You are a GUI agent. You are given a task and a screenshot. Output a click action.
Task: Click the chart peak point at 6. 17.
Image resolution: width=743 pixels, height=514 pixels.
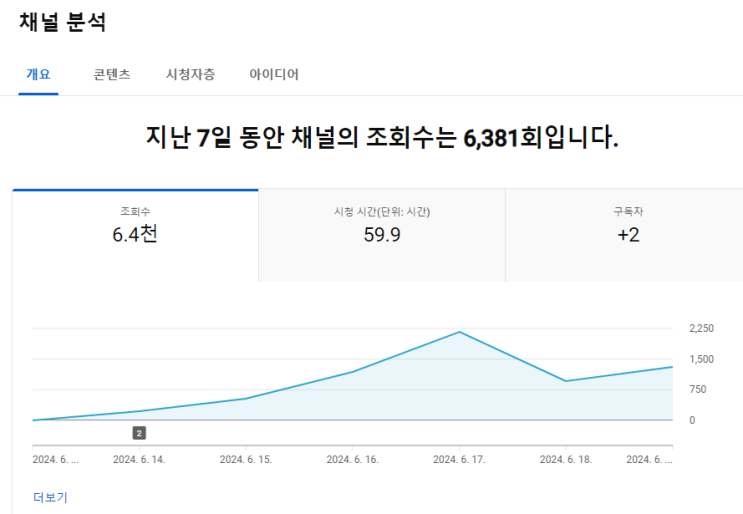[459, 332]
